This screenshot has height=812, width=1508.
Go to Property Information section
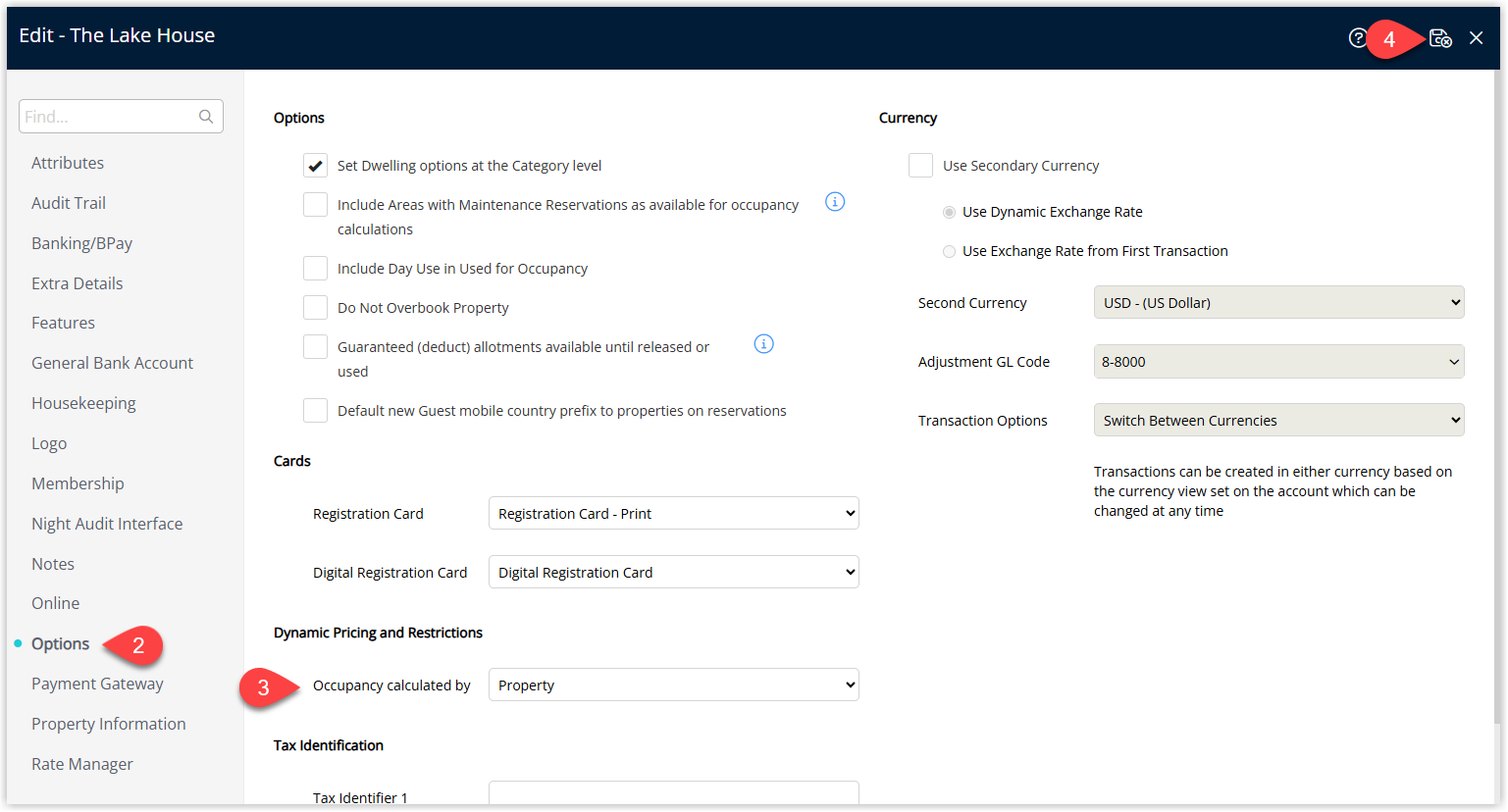tap(109, 724)
